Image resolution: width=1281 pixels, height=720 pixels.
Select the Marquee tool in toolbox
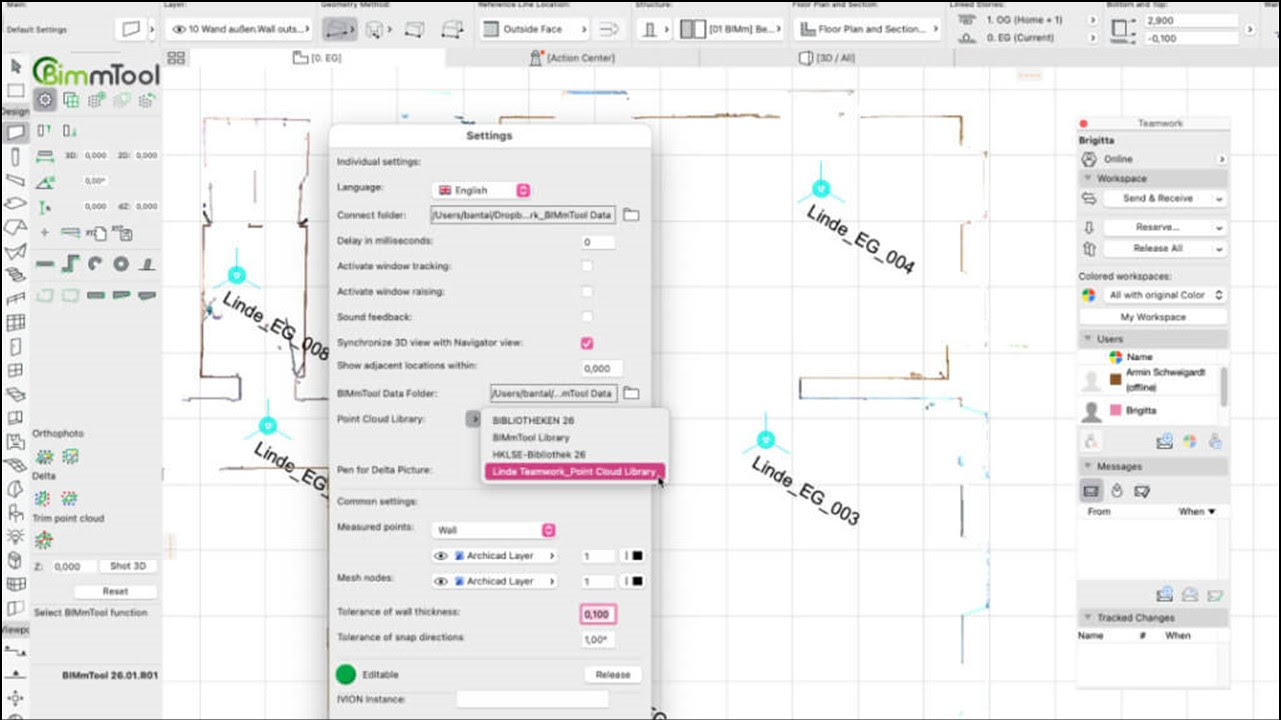tap(15, 91)
